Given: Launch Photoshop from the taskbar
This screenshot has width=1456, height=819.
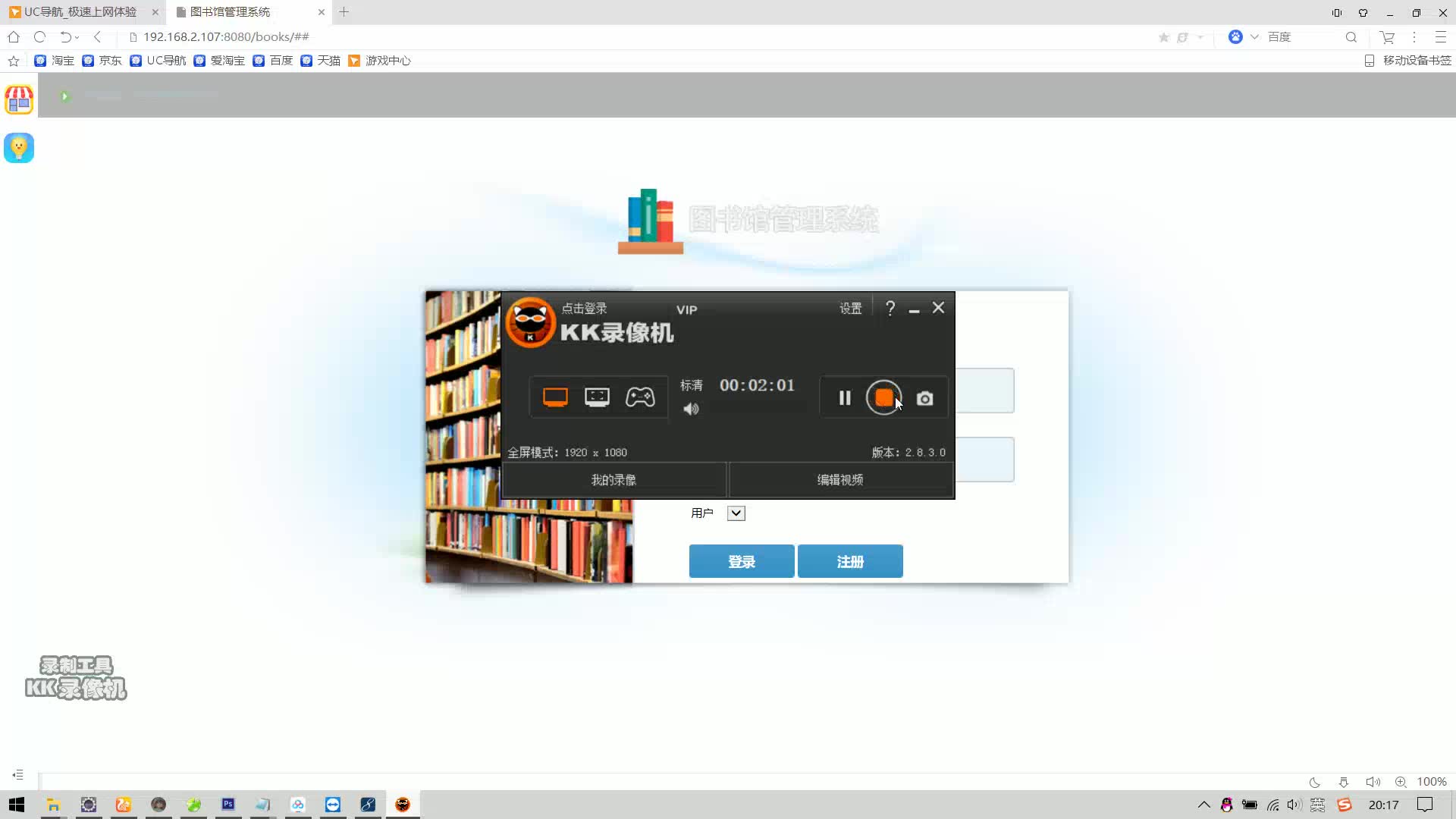Looking at the screenshot, I should pyautogui.click(x=228, y=804).
